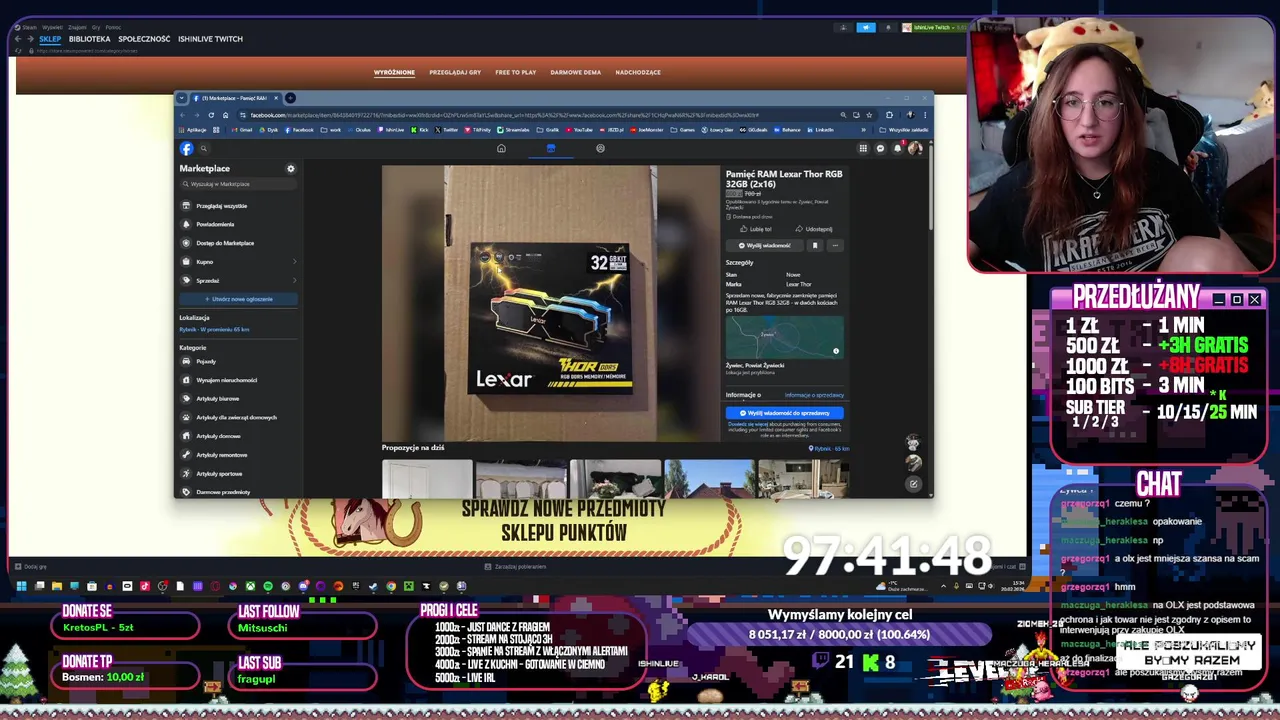The height and width of the screenshot is (720, 1280).
Task: Click Lubię to! button on listing
Action: pos(755,229)
